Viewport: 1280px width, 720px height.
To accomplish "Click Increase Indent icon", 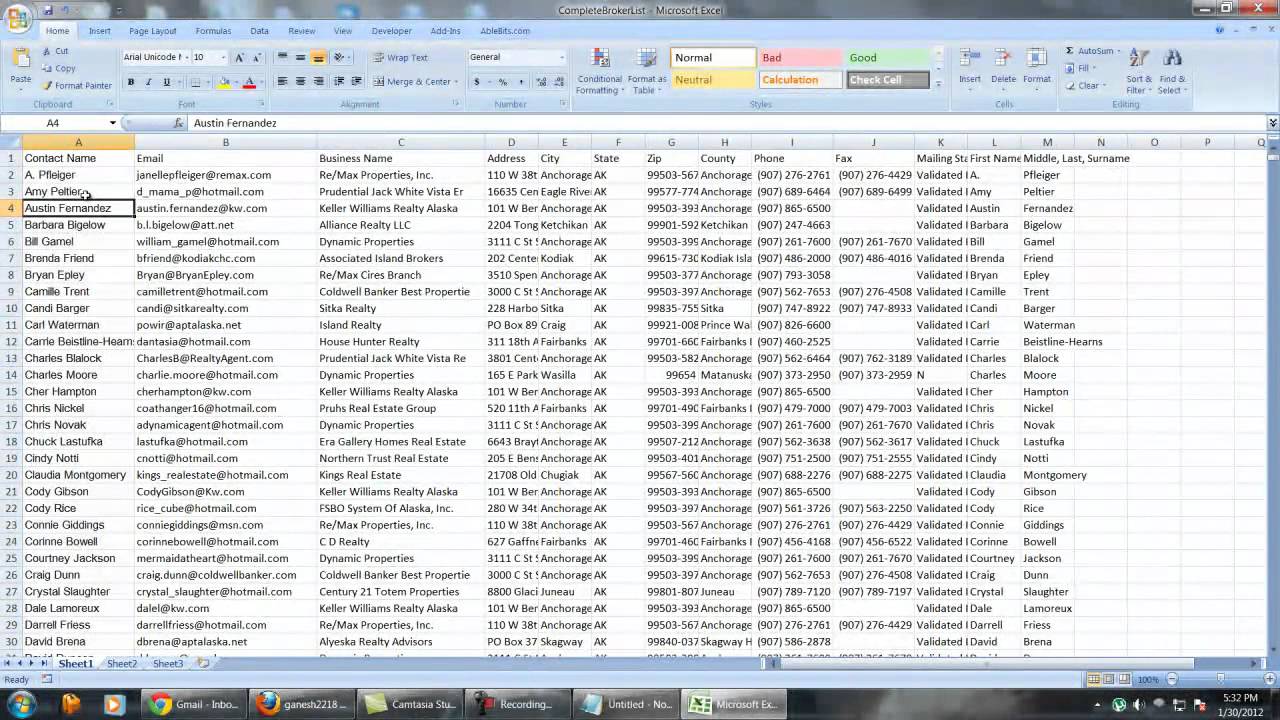I will pyautogui.click(x=355, y=82).
